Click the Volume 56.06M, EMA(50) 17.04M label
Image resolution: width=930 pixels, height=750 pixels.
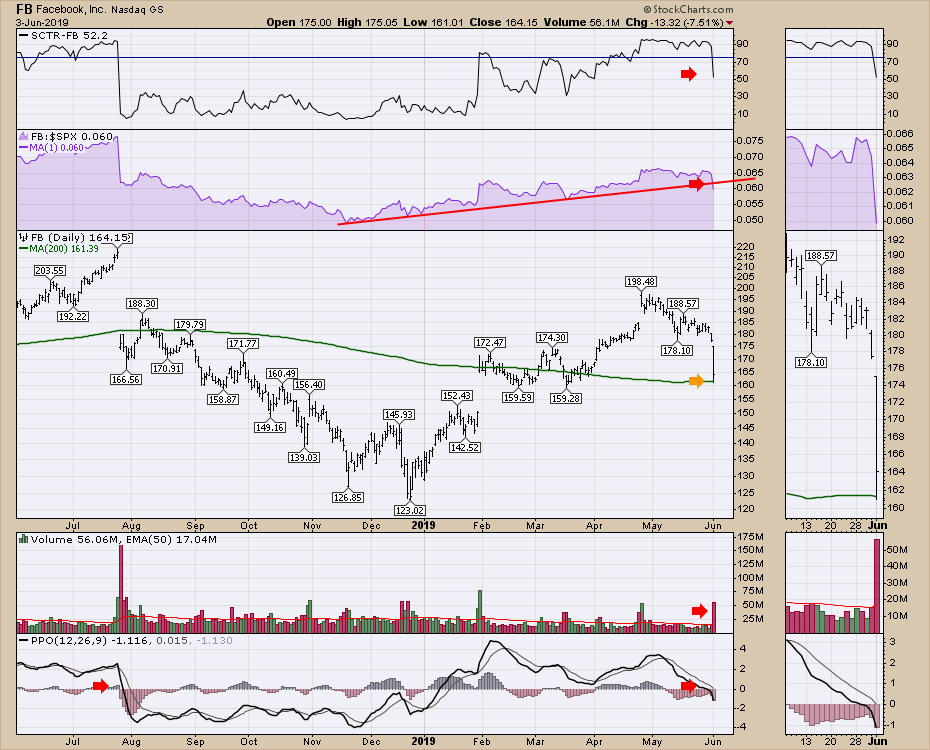(x=123, y=540)
